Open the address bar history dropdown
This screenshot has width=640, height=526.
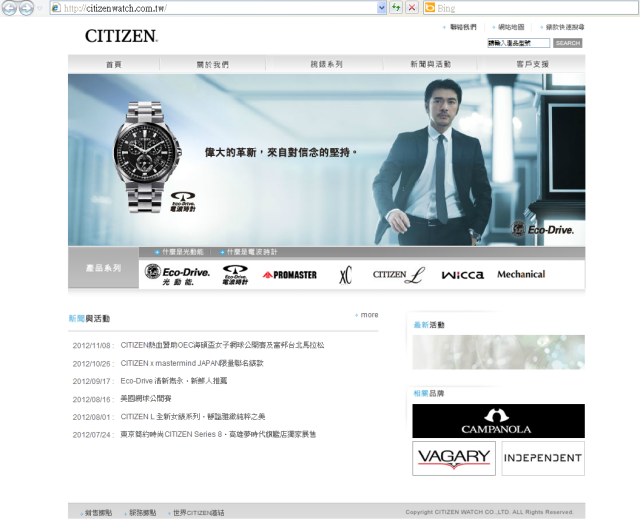coord(382,8)
